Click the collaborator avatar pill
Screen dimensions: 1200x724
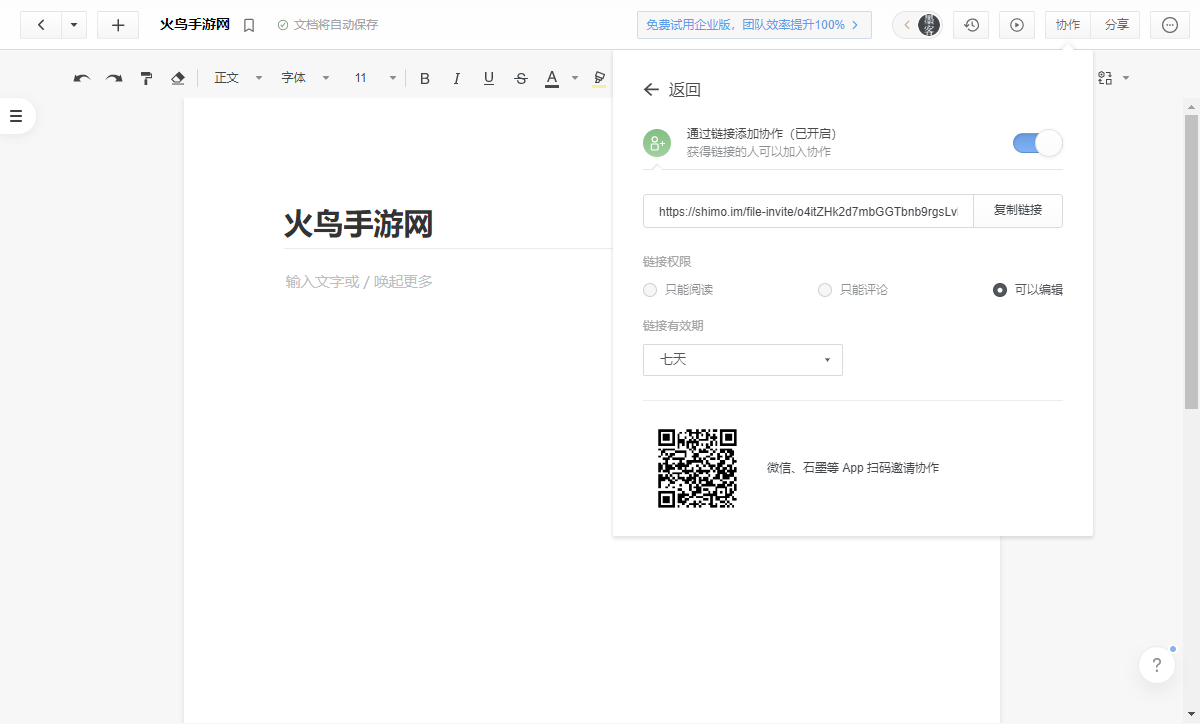click(917, 25)
